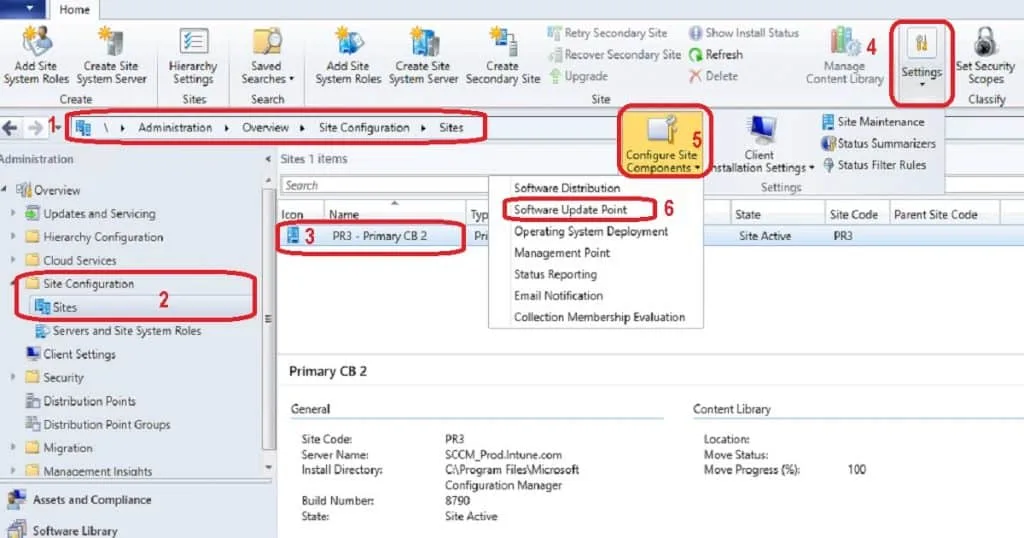Click the Add Site System Roles icon
The height and width of the screenshot is (538, 1024).
[36, 42]
